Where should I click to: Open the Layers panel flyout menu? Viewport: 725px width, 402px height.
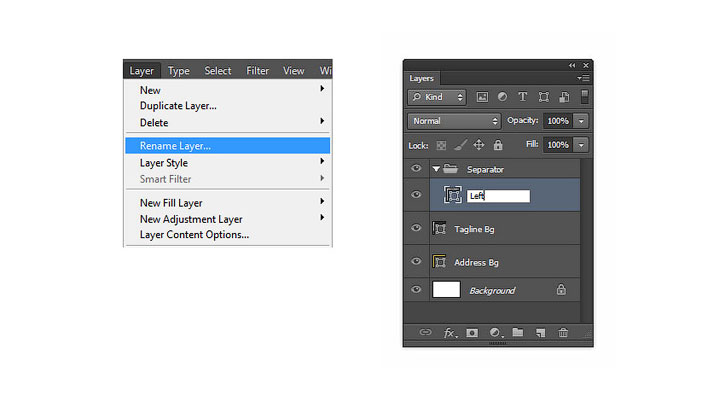[x=584, y=78]
